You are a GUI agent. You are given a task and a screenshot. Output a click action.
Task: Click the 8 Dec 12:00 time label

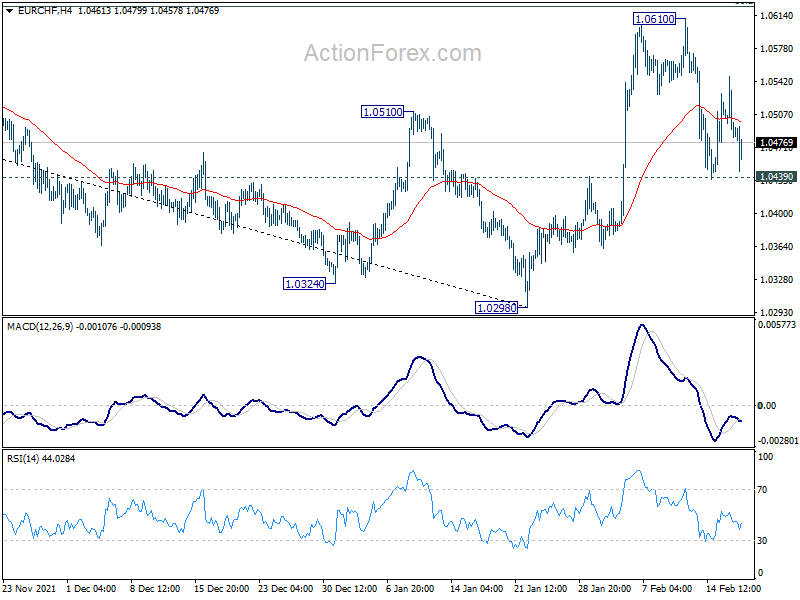(155, 588)
